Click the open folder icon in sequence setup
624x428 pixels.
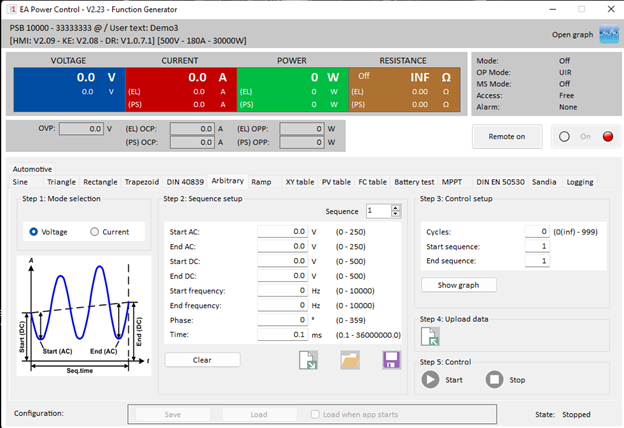point(350,361)
